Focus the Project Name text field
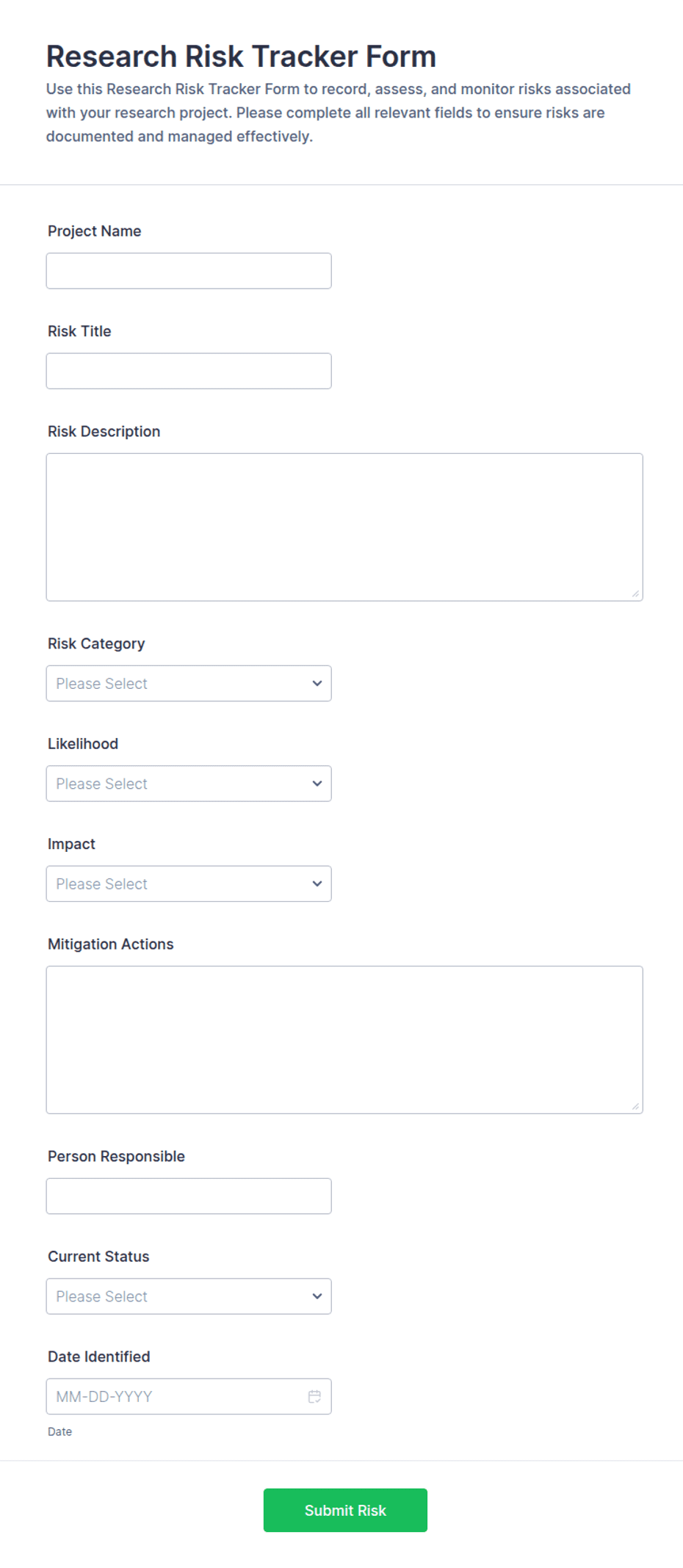 click(x=189, y=271)
